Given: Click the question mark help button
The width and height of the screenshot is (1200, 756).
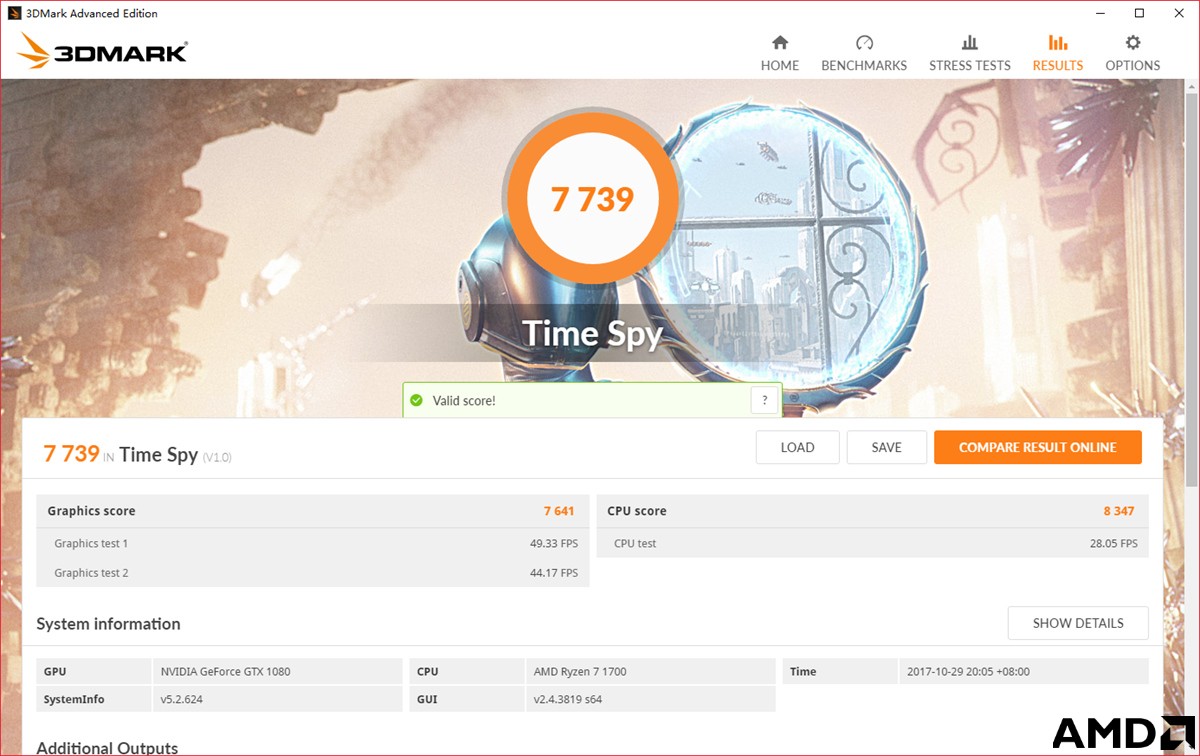Looking at the screenshot, I should point(764,400).
